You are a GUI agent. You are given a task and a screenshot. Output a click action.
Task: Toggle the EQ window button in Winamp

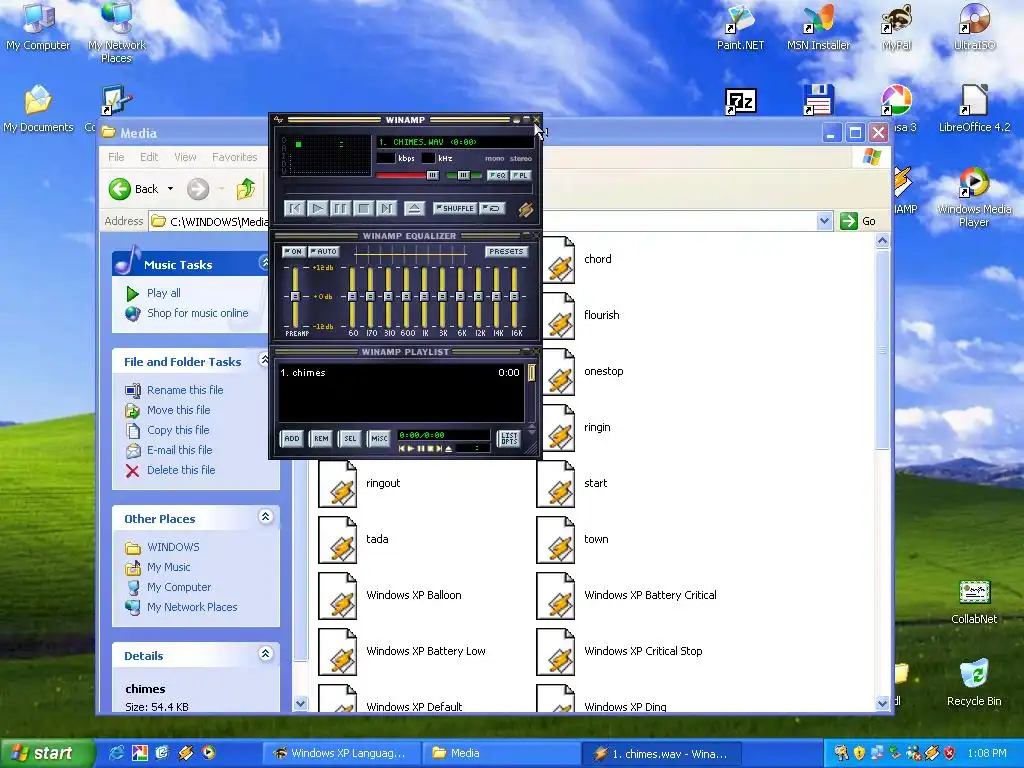click(498, 175)
